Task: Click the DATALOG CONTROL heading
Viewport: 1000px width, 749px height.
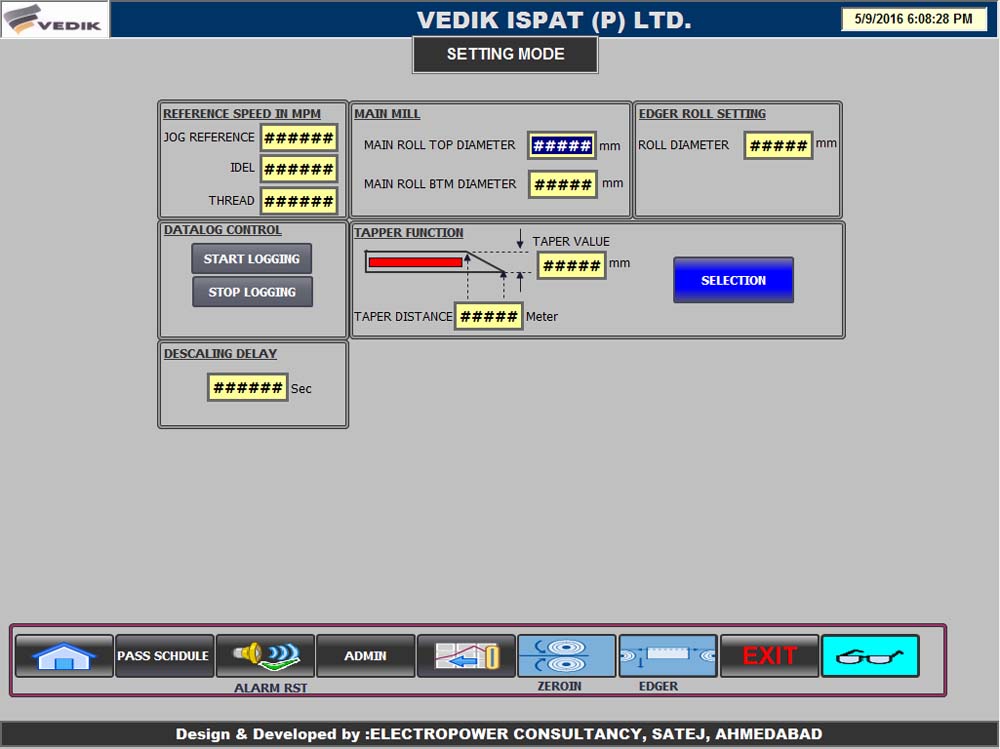Action: click(223, 230)
